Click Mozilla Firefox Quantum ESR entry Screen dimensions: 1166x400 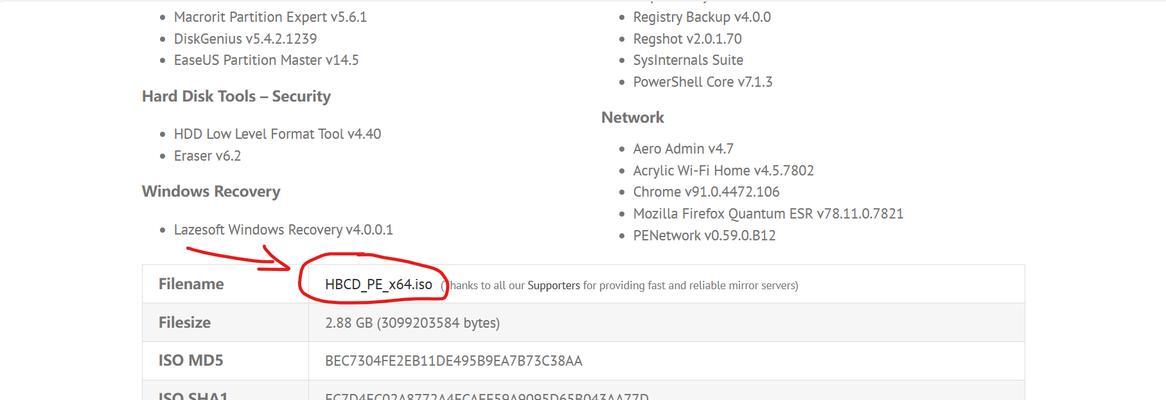click(768, 214)
